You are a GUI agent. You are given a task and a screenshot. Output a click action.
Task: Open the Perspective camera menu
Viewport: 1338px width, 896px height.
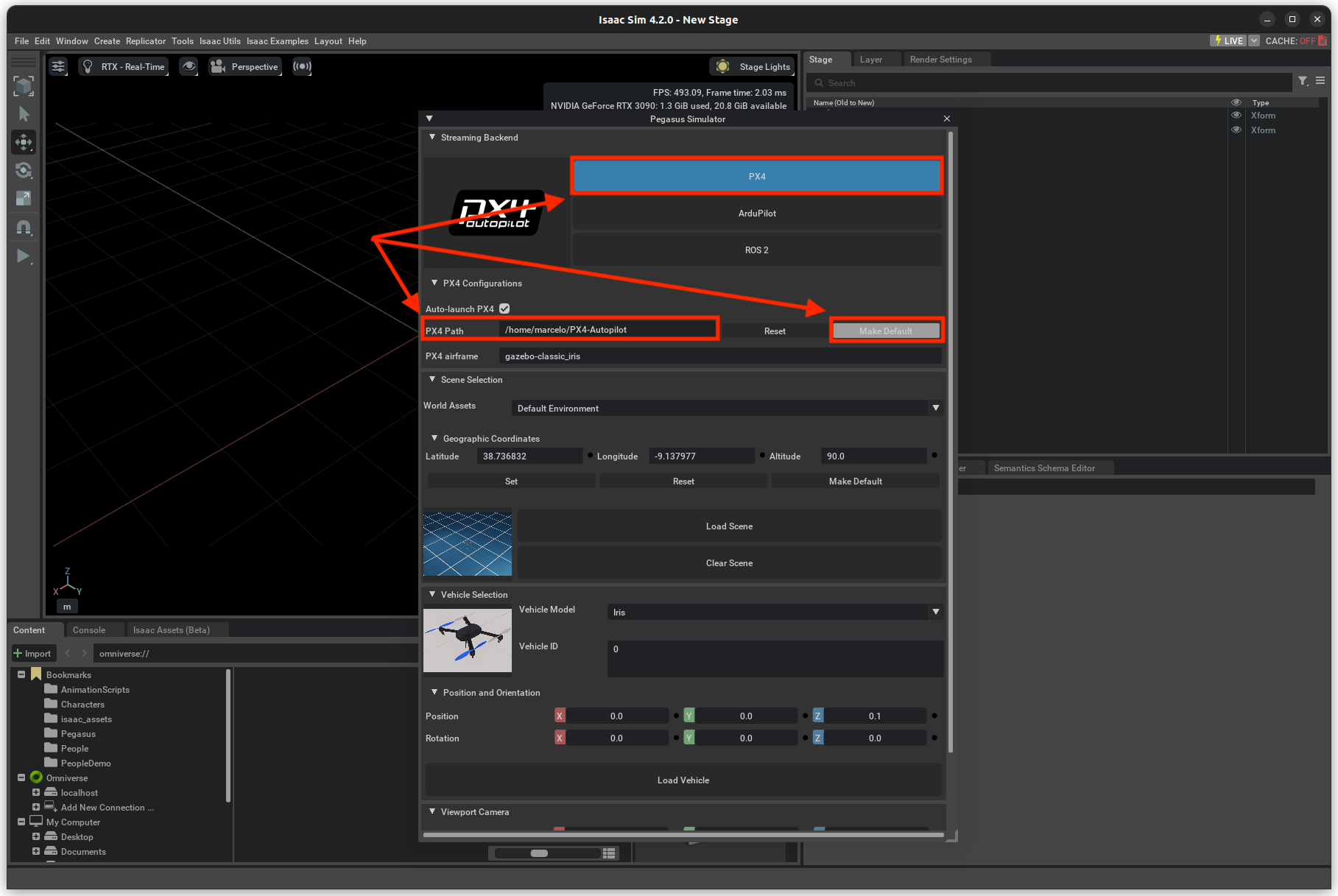point(245,66)
